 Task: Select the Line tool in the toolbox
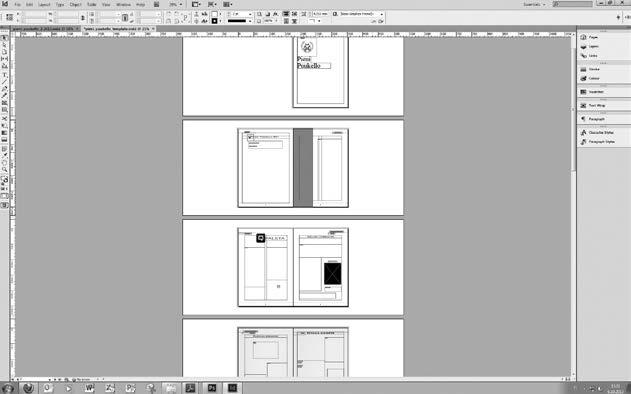pos(4,82)
